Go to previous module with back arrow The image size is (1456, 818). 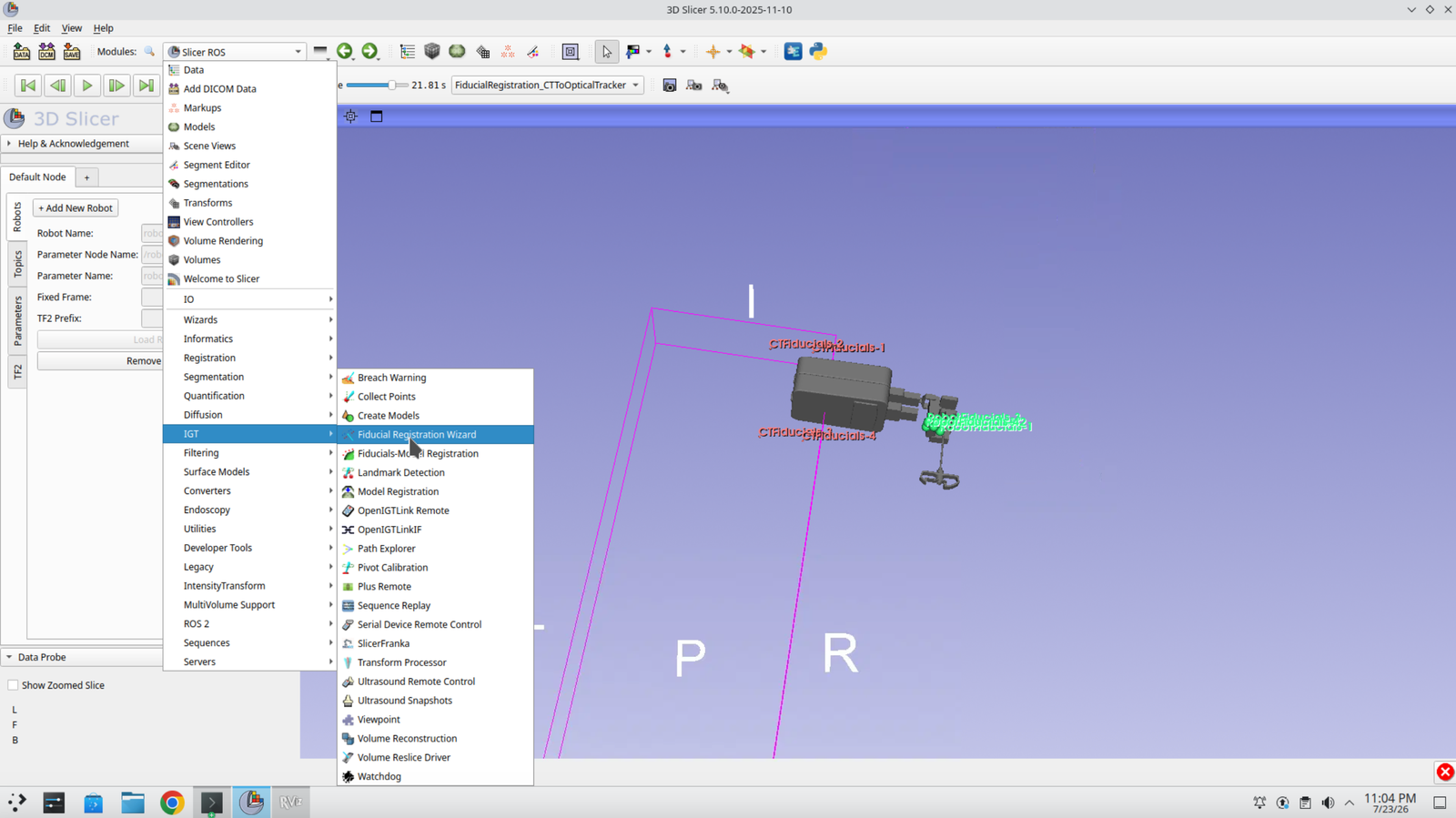(345, 52)
